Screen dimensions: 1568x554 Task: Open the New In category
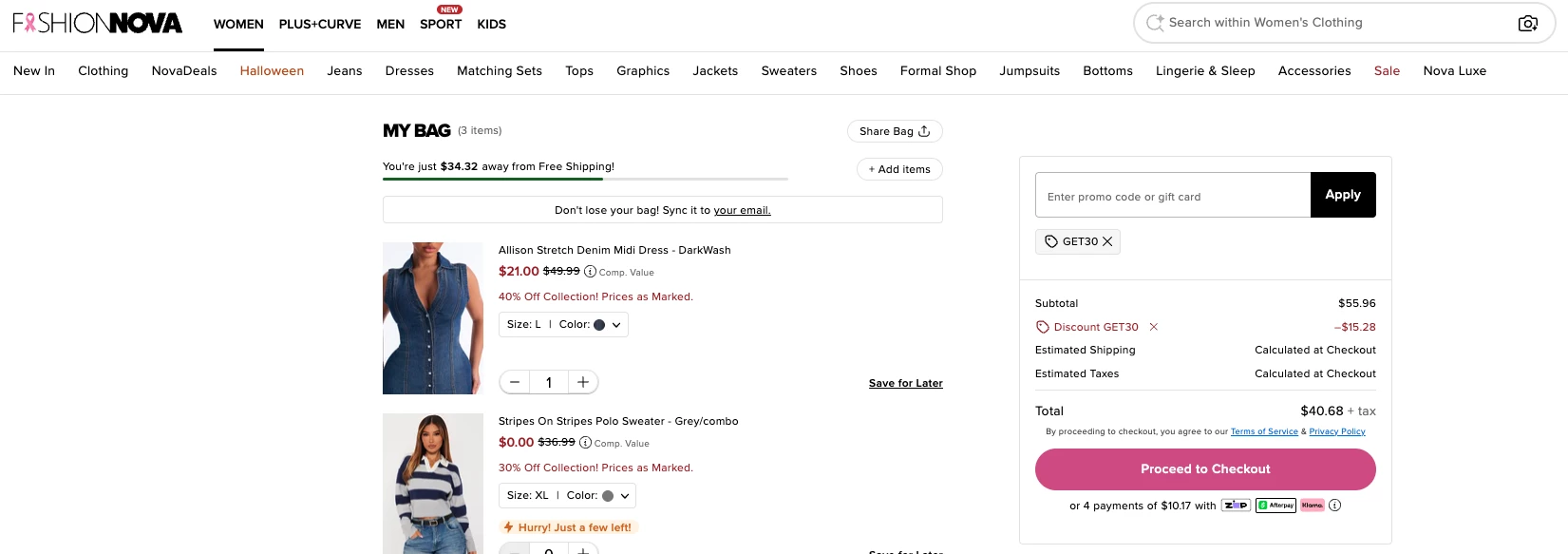[x=34, y=71]
